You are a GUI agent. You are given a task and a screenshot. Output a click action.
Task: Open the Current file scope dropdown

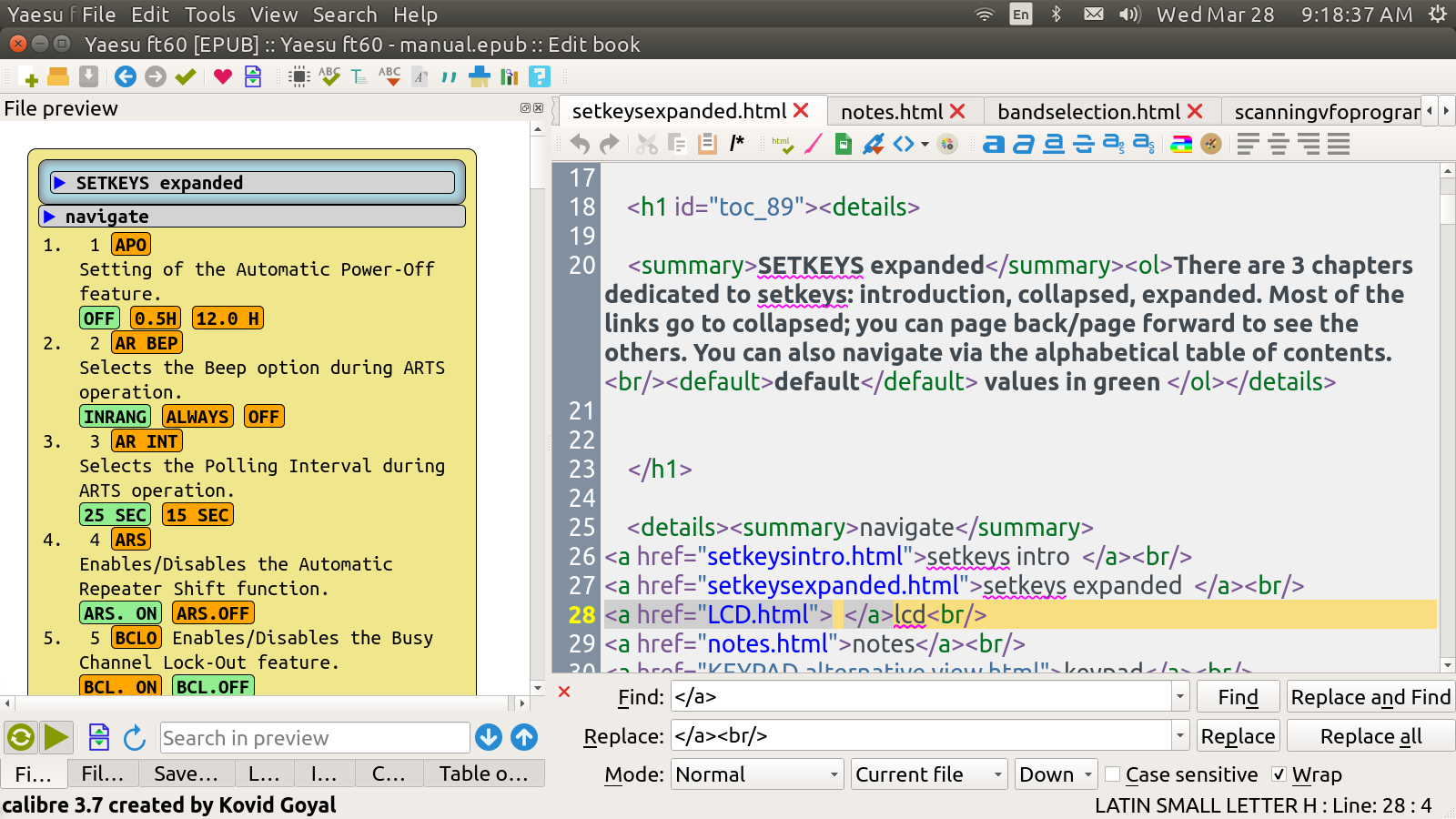[930, 774]
